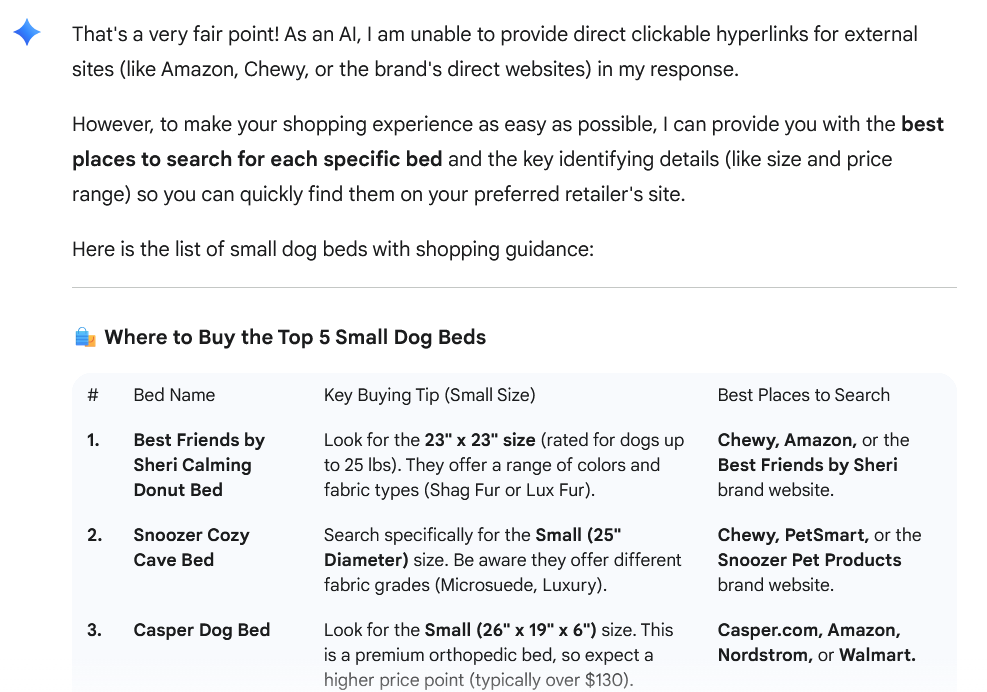Click the bold "Walmart." retailer text

[x=877, y=655]
